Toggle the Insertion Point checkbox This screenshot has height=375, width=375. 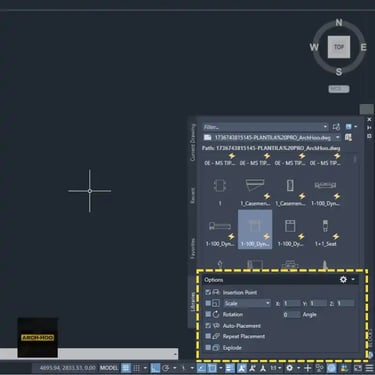tap(208, 292)
